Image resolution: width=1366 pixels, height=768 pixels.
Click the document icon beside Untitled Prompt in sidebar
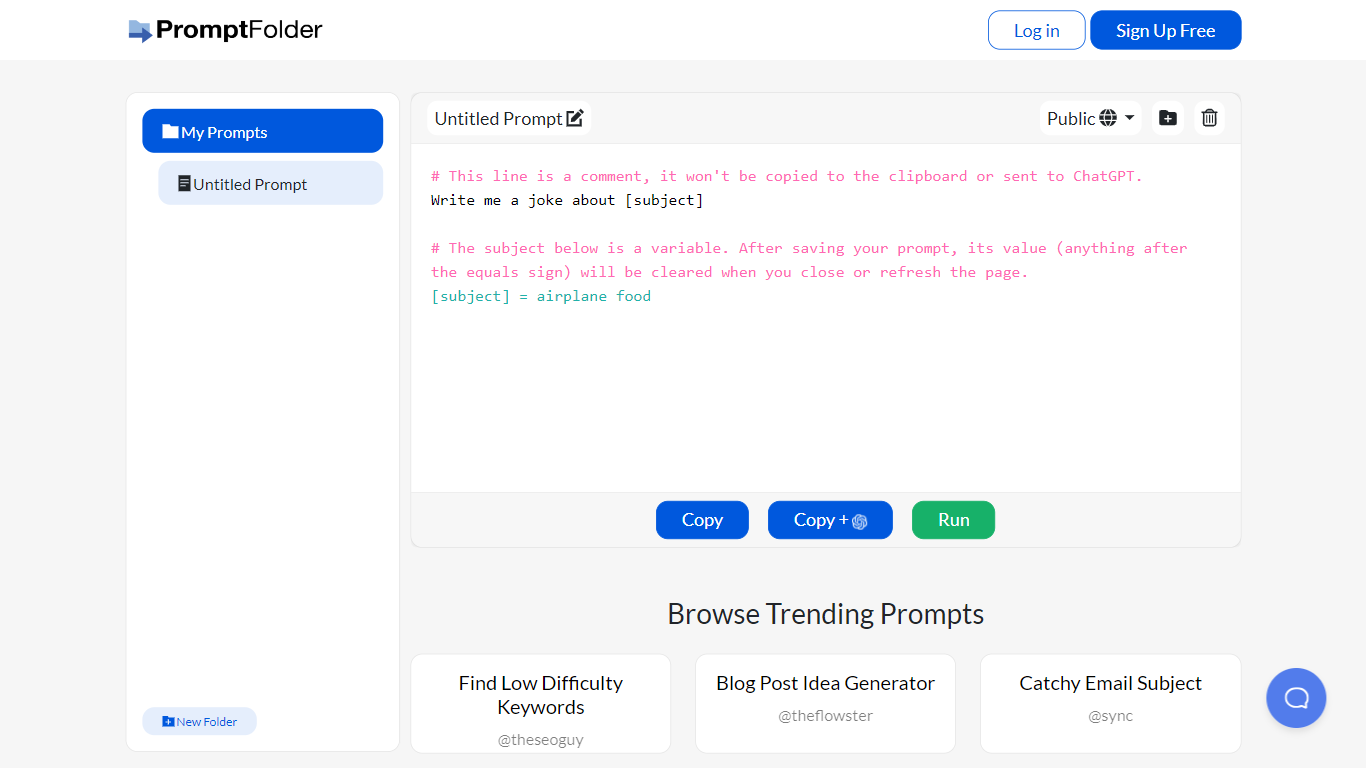(x=184, y=184)
